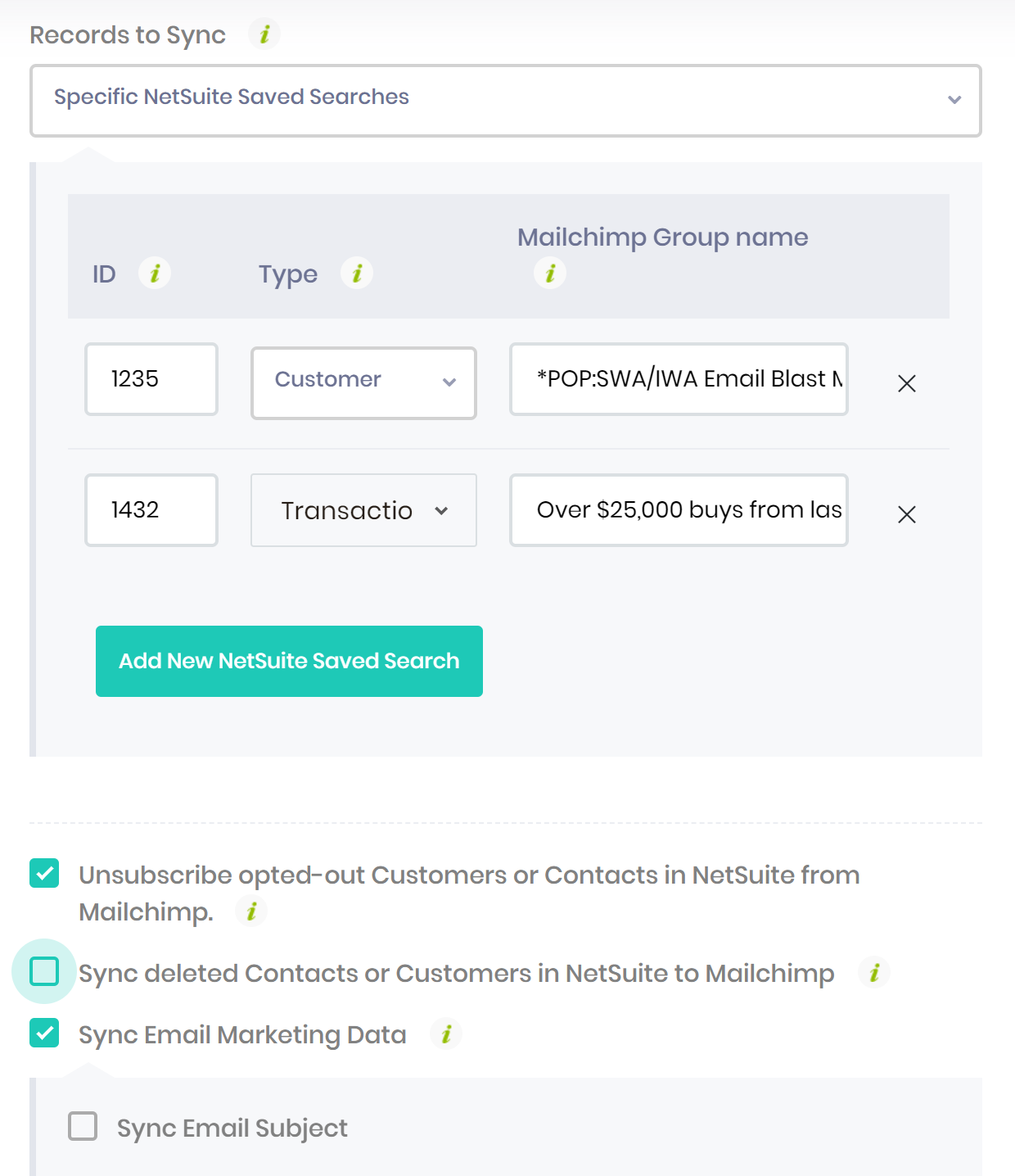Show info tooltip for ID column
Viewport: 1015px width, 1176px height.
click(155, 273)
